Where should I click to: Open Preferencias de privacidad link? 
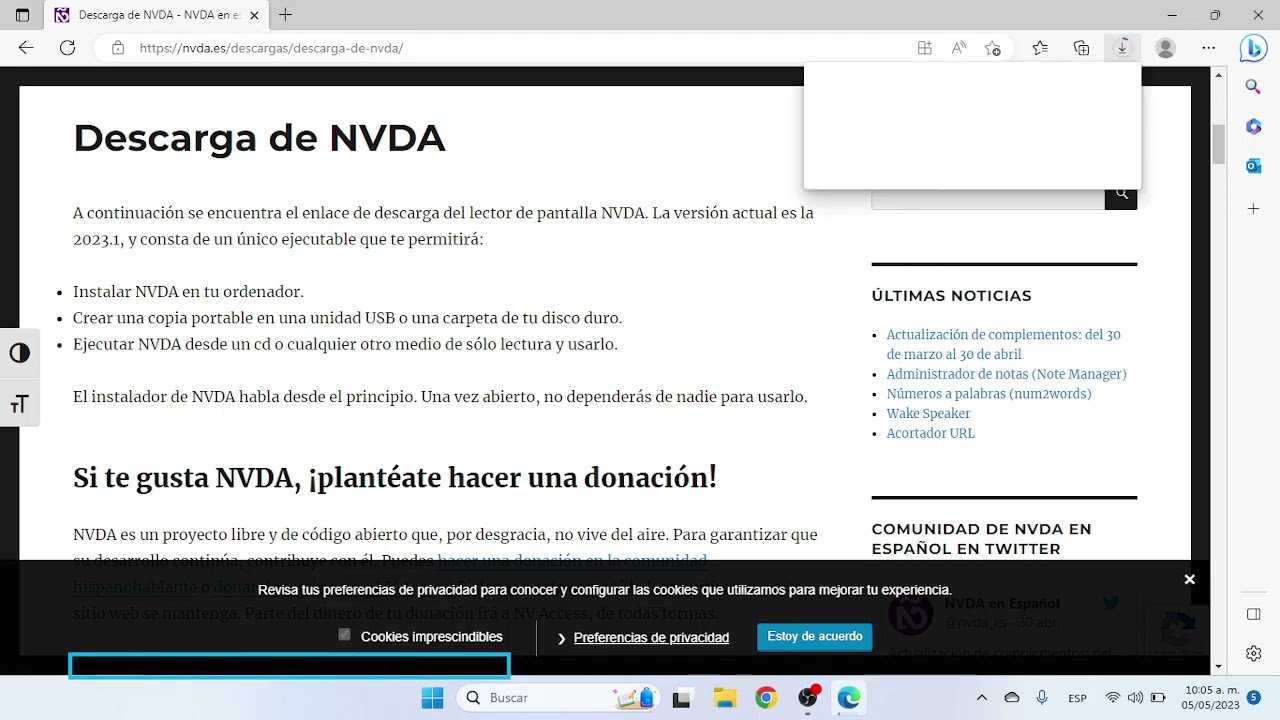point(651,638)
